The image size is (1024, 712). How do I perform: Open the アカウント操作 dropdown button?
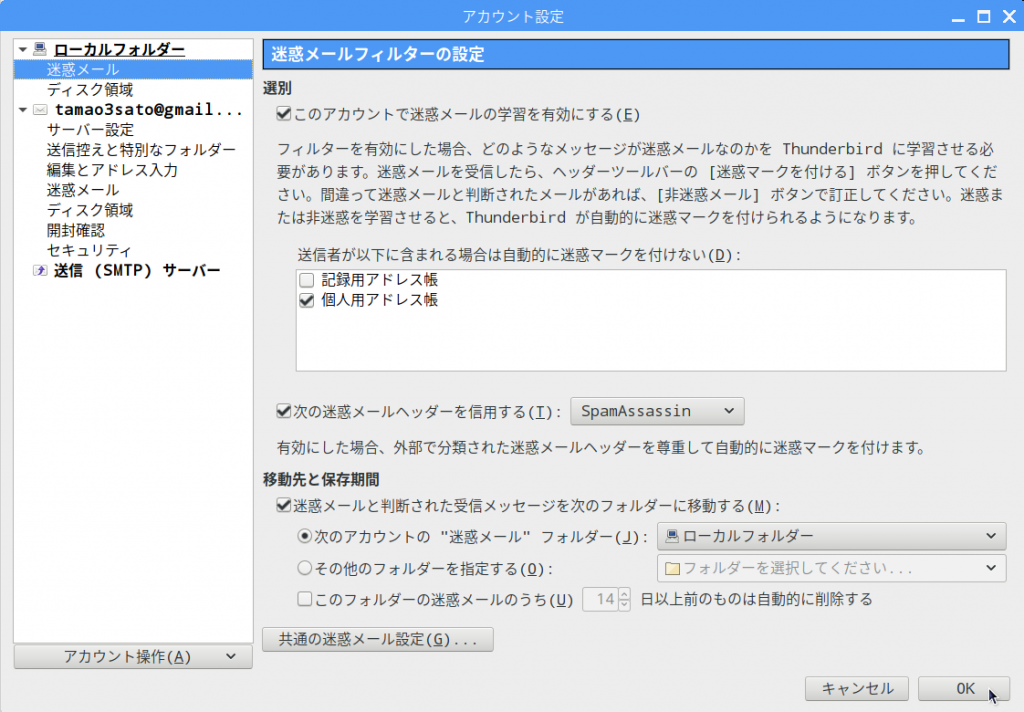click(x=133, y=656)
